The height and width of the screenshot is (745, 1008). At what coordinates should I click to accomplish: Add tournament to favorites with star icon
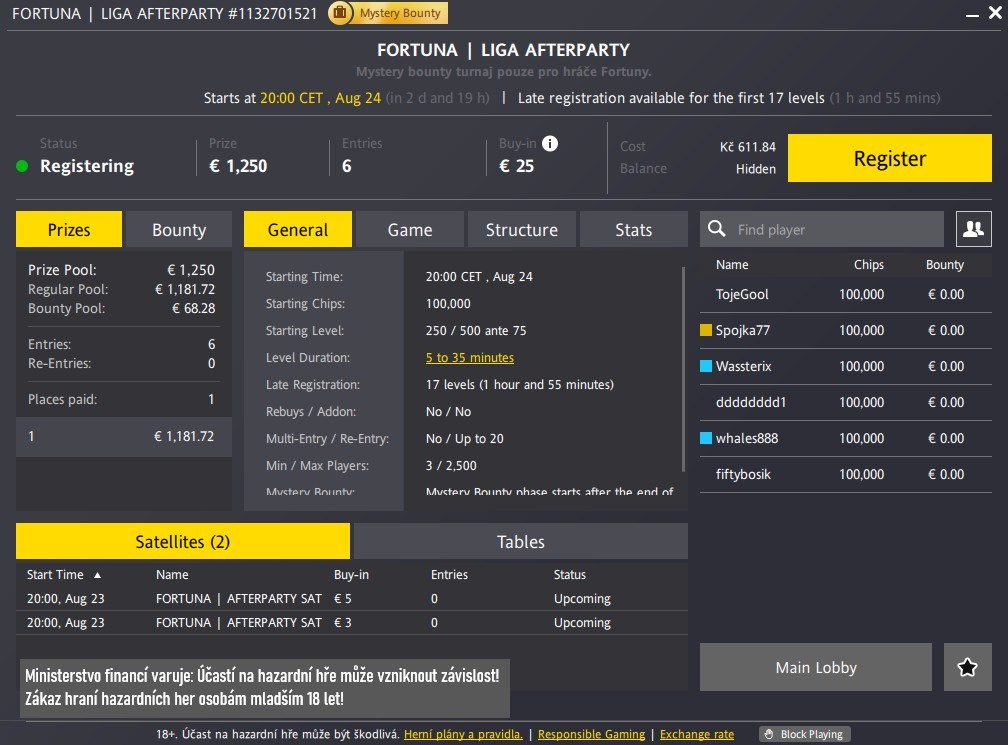967,667
